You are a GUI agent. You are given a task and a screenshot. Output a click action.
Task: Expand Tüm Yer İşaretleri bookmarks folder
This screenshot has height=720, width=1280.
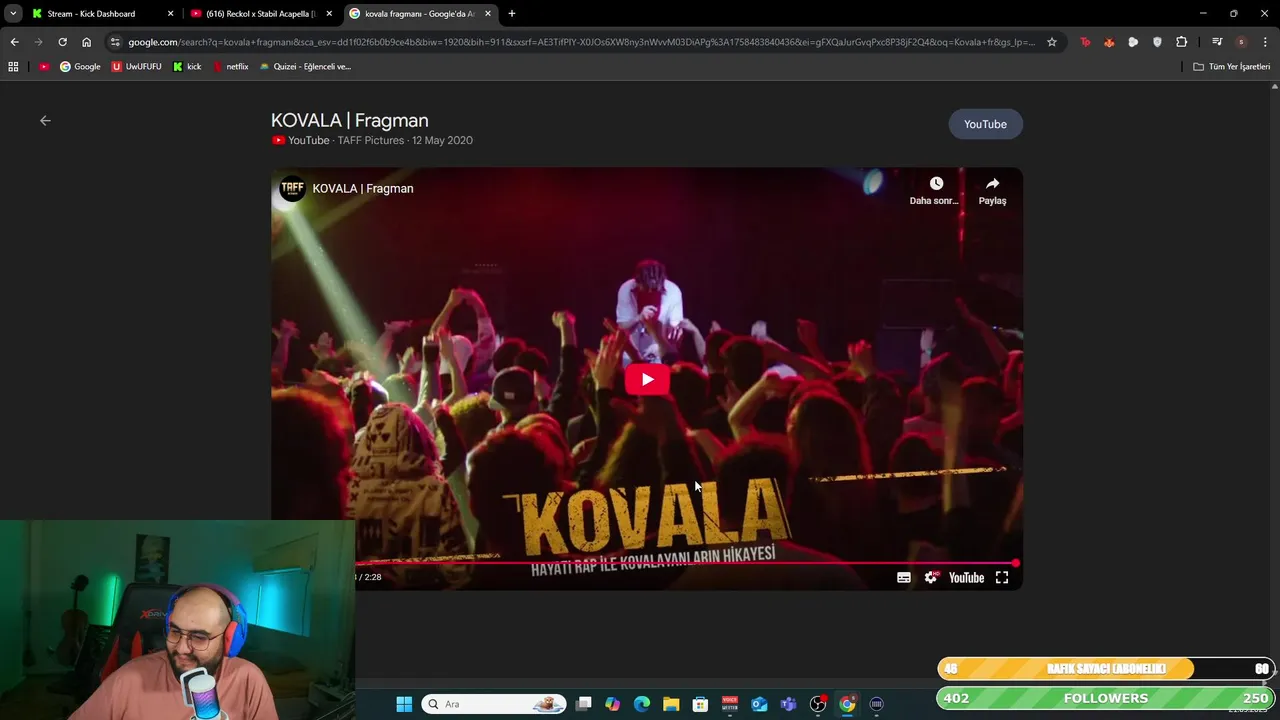pyautogui.click(x=1232, y=66)
